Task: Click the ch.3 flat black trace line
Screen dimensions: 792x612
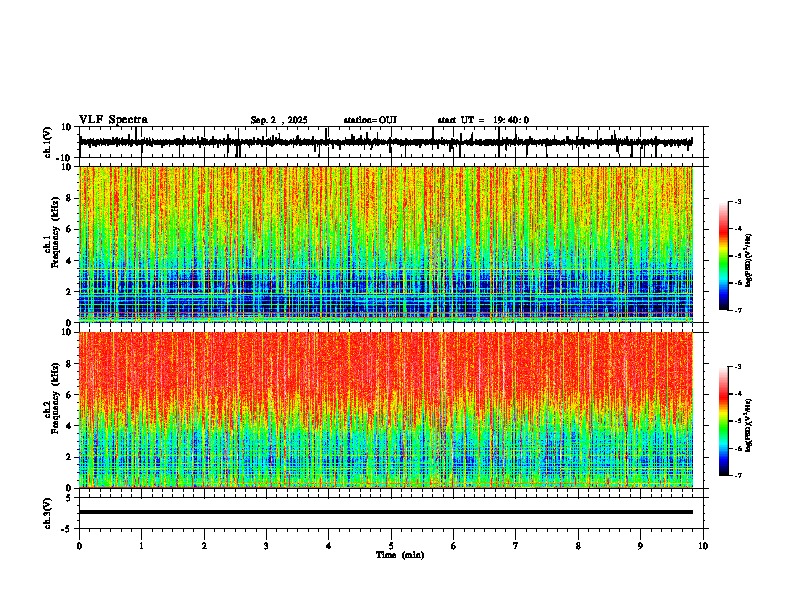Action: 386,512
